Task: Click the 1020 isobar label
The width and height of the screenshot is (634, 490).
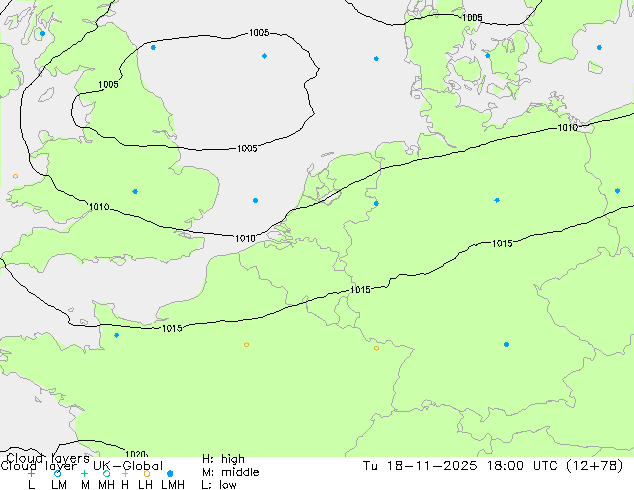Action: pyautogui.click(x=136, y=454)
